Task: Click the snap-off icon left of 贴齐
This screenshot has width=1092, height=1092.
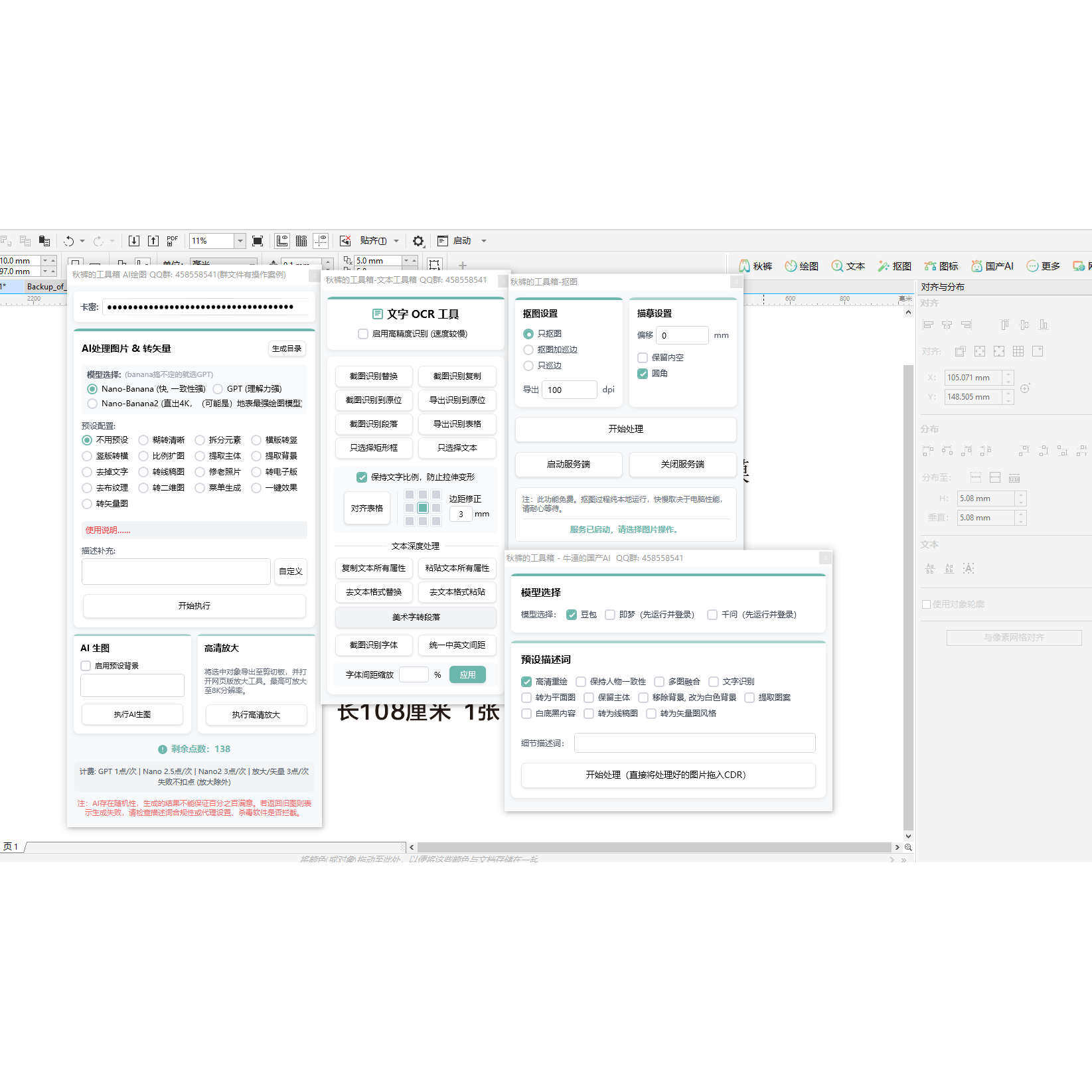Action: (x=345, y=241)
